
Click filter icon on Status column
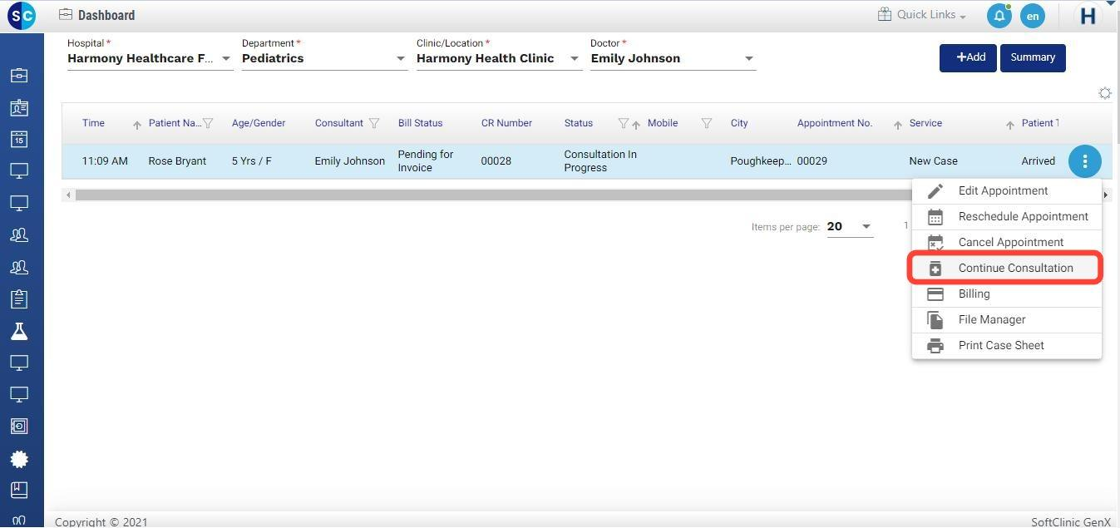pos(623,123)
